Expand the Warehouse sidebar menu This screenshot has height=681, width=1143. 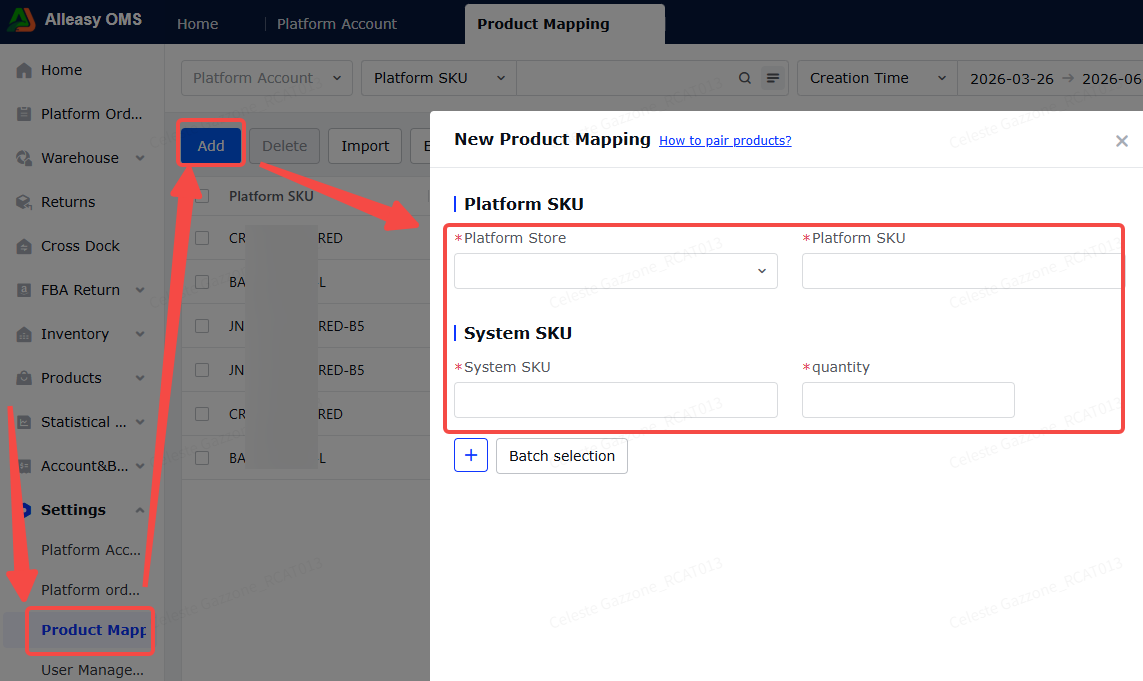[140, 158]
